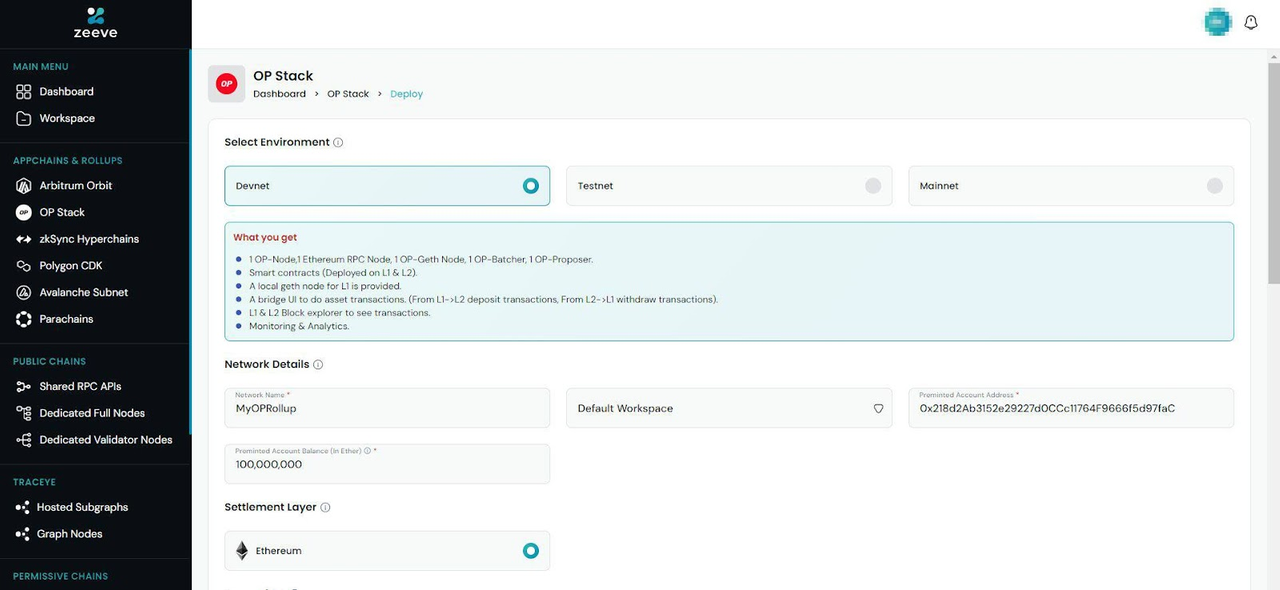1280x590 pixels.
Task: Open the Default Workspace dropdown
Action: (729, 408)
